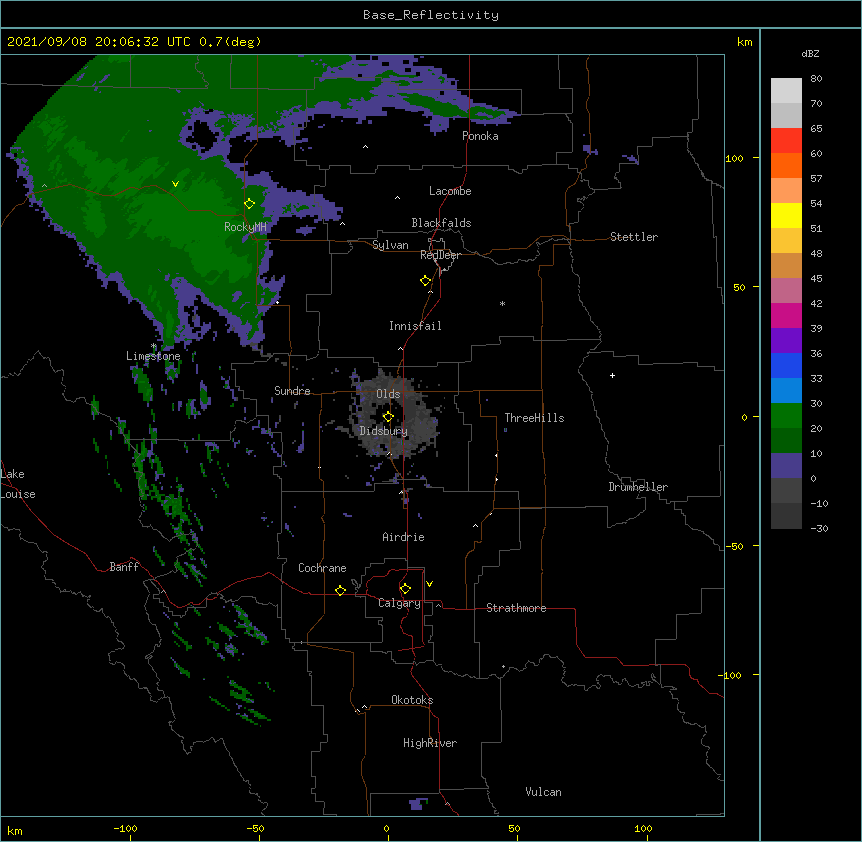Click the yellow marker near Cochrane
862x842 pixels.
tap(340, 590)
